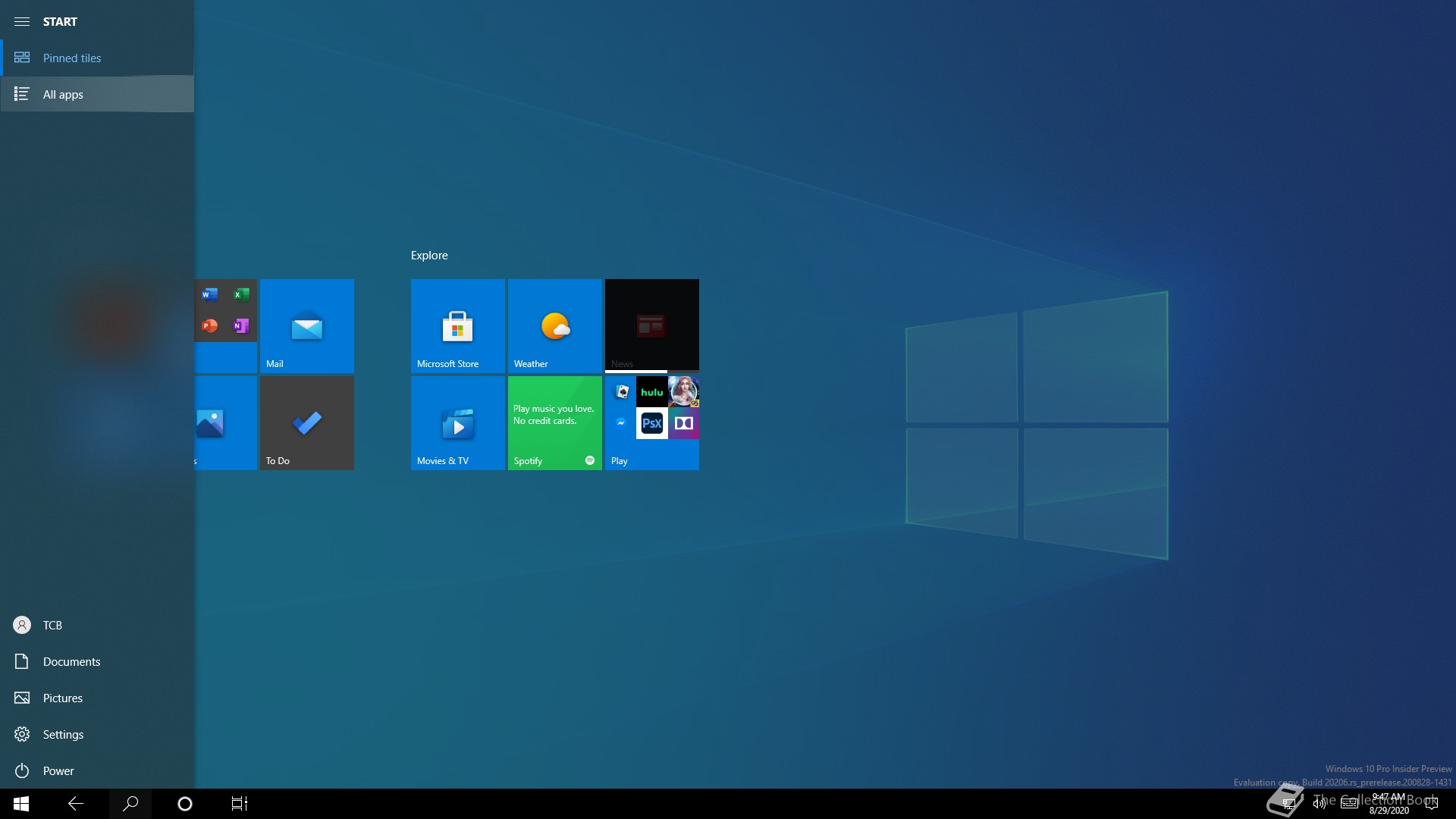Open Photoshop Express in the Play folder

tap(652, 423)
